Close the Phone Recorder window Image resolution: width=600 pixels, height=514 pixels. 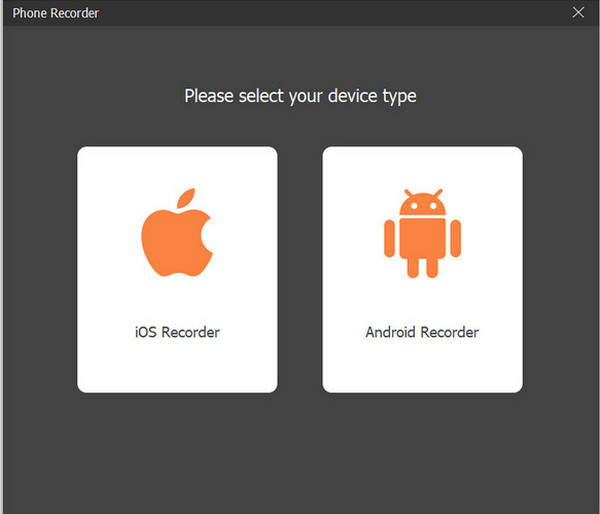(x=578, y=13)
